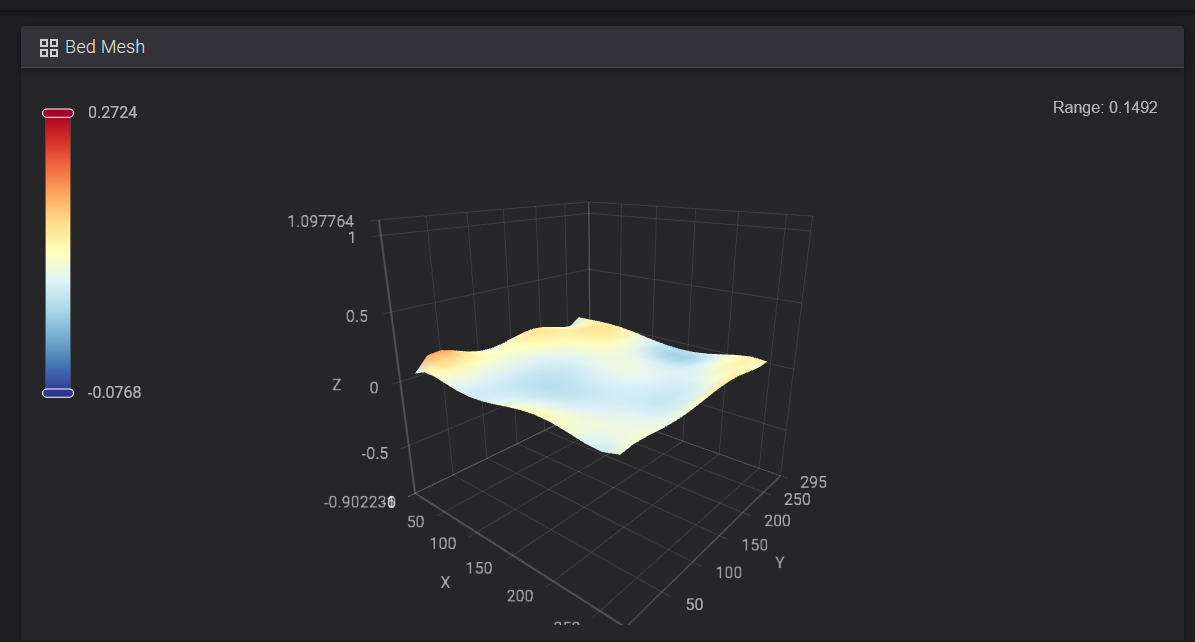The width and height of the screenshot is (1195, 642).
Task: Click the X axis title letter
Action: [x=445, y=583]
